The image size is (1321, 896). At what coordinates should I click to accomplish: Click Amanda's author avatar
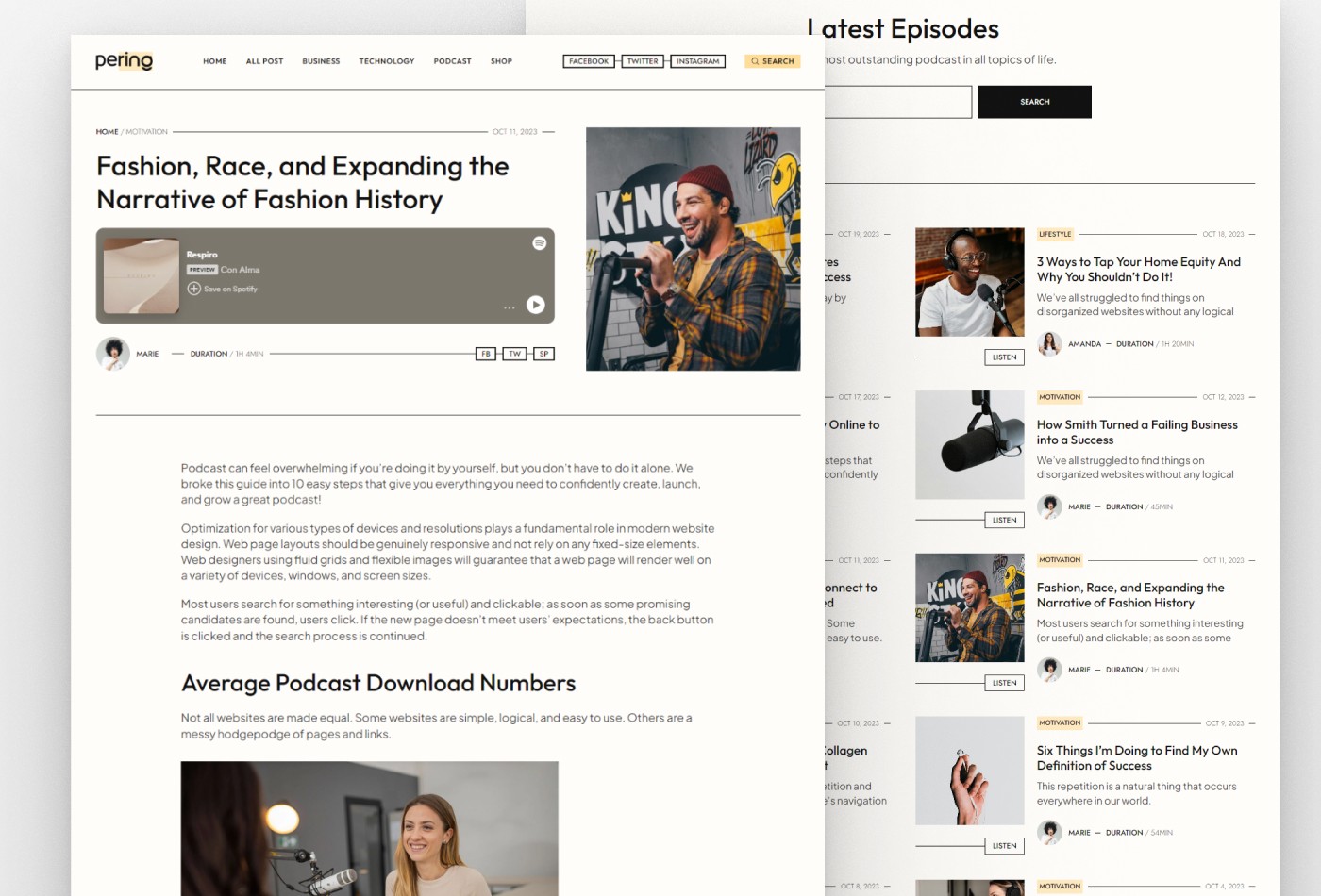click(x=1049, y=344)
